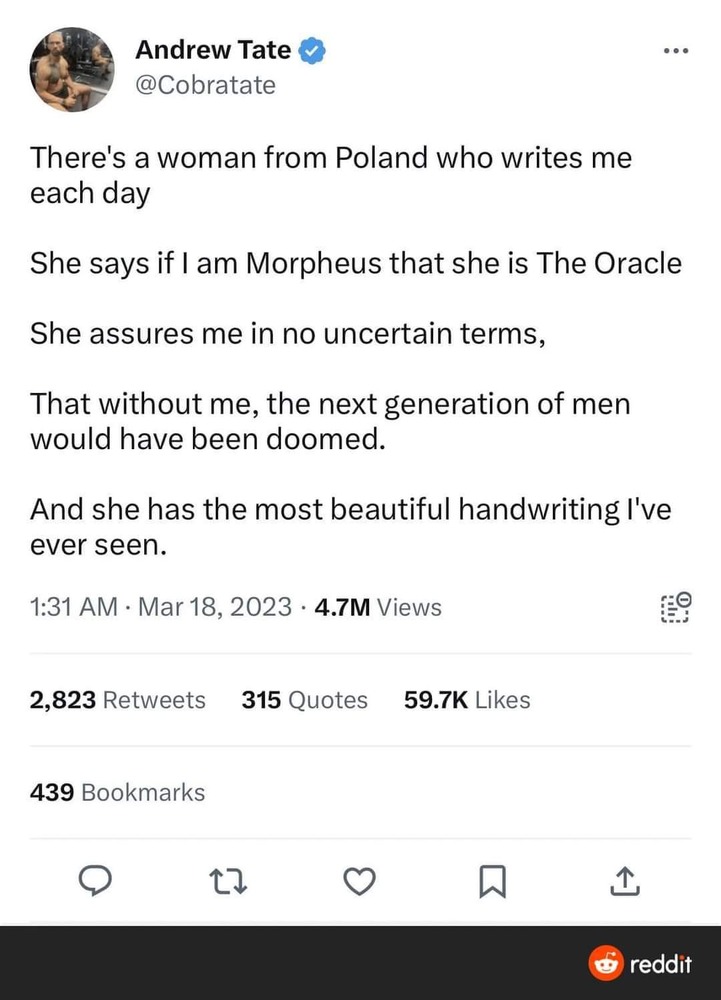Click the icon right of the Views count
The height and width of the screenshot is (1000, 721).
click(675, 607)
